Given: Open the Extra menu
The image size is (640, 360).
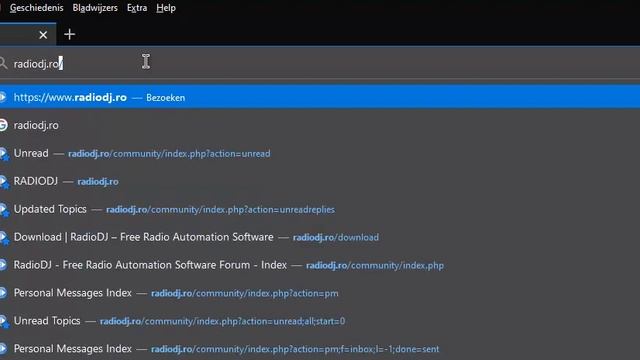Looking at the screenshot, I should tap(137, 8).
